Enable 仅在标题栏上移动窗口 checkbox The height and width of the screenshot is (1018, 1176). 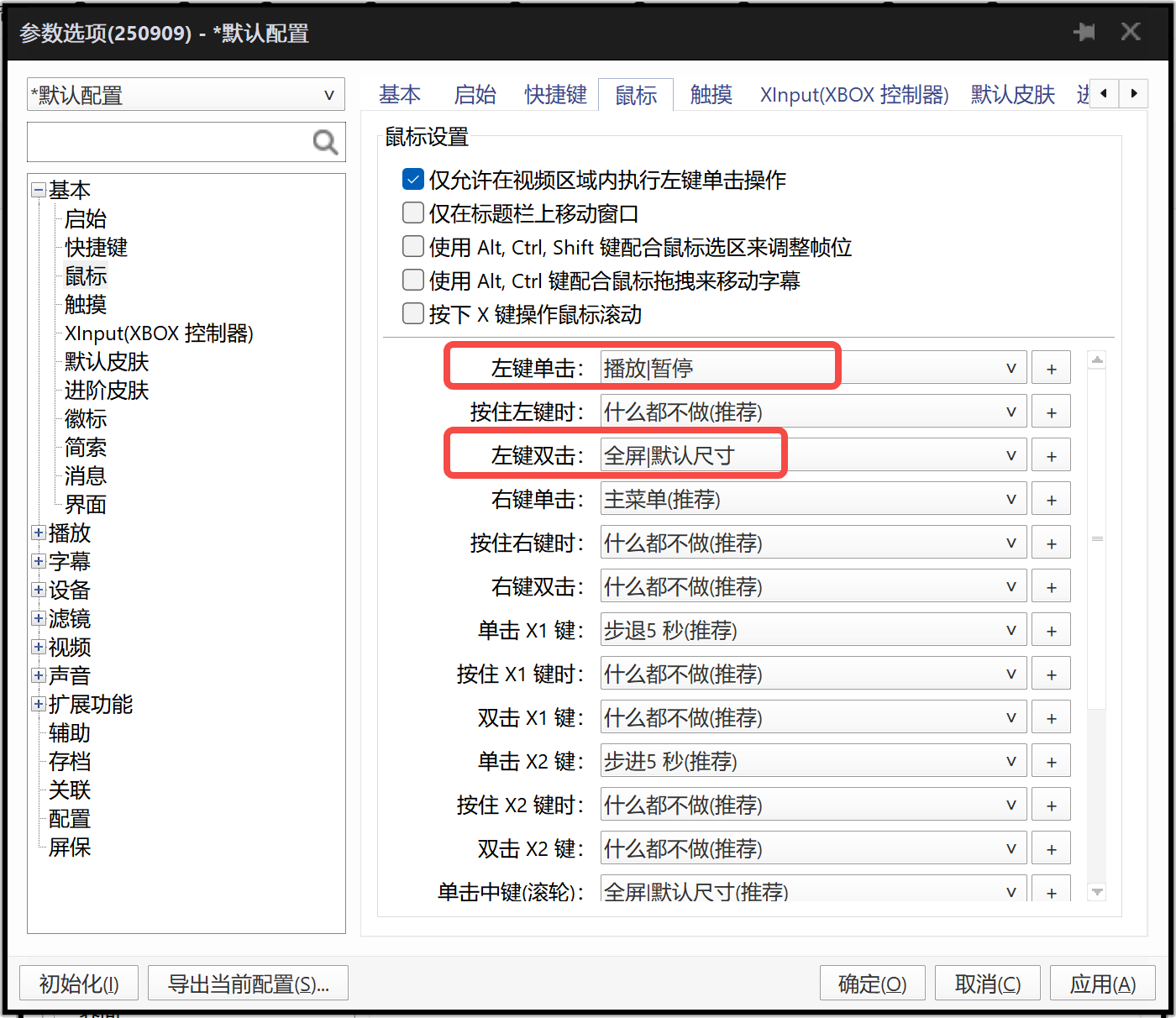click(412, 213)
